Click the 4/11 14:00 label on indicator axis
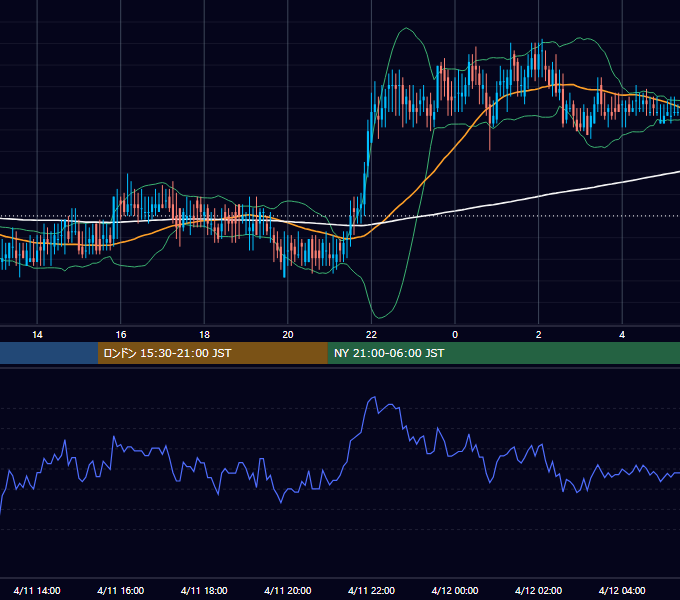Viewport: 680px width, 600px height. pyautogui.click(x=37, y=590)
